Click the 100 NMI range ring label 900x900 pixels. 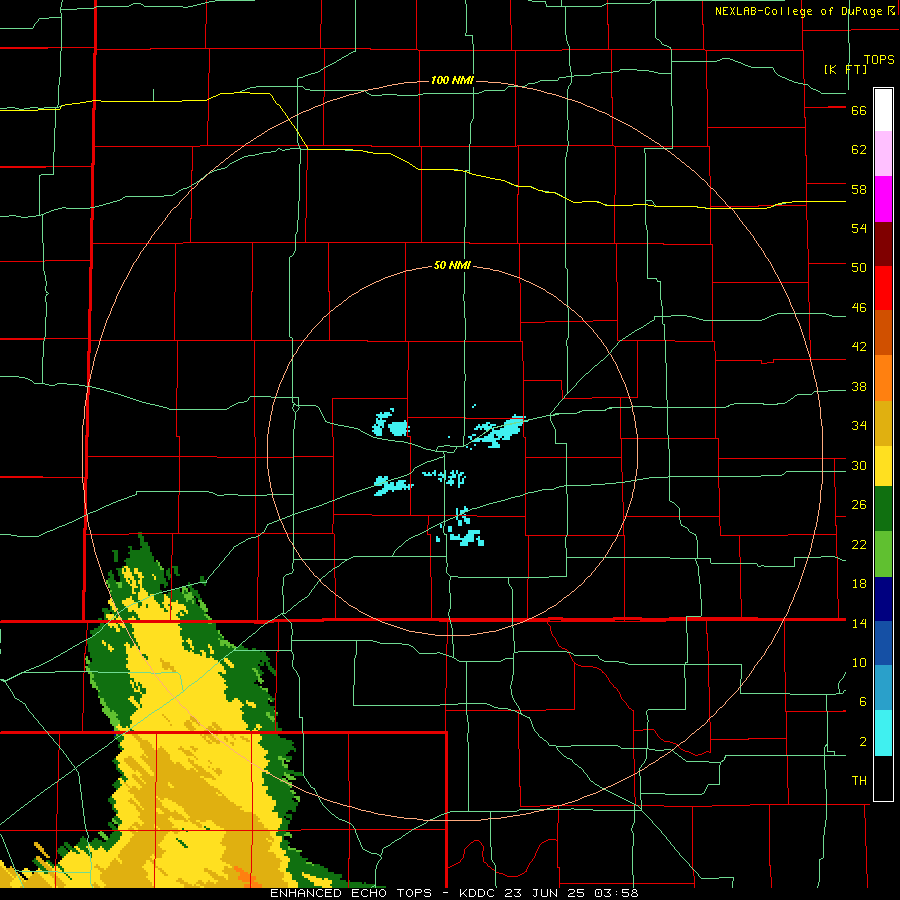tap(452, 80)
